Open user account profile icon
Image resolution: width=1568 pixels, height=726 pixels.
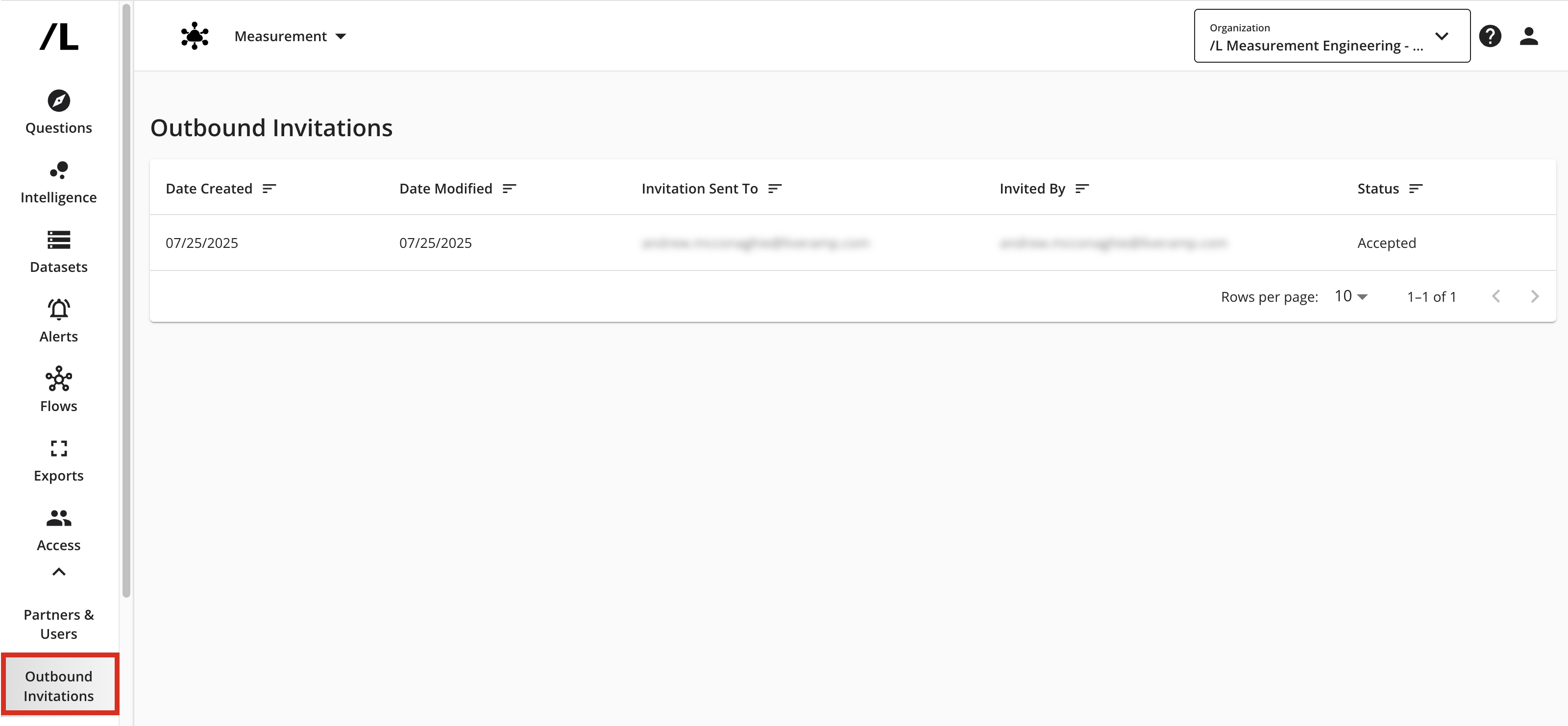click(x=1528, y=36)
